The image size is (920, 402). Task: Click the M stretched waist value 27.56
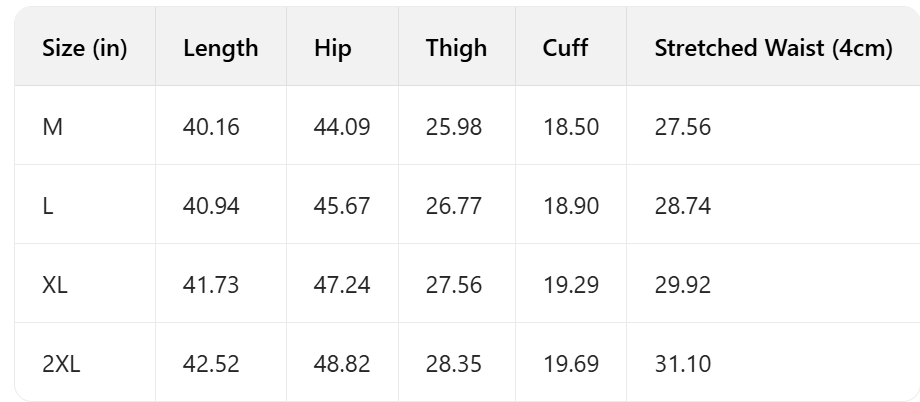coord(683,127)
